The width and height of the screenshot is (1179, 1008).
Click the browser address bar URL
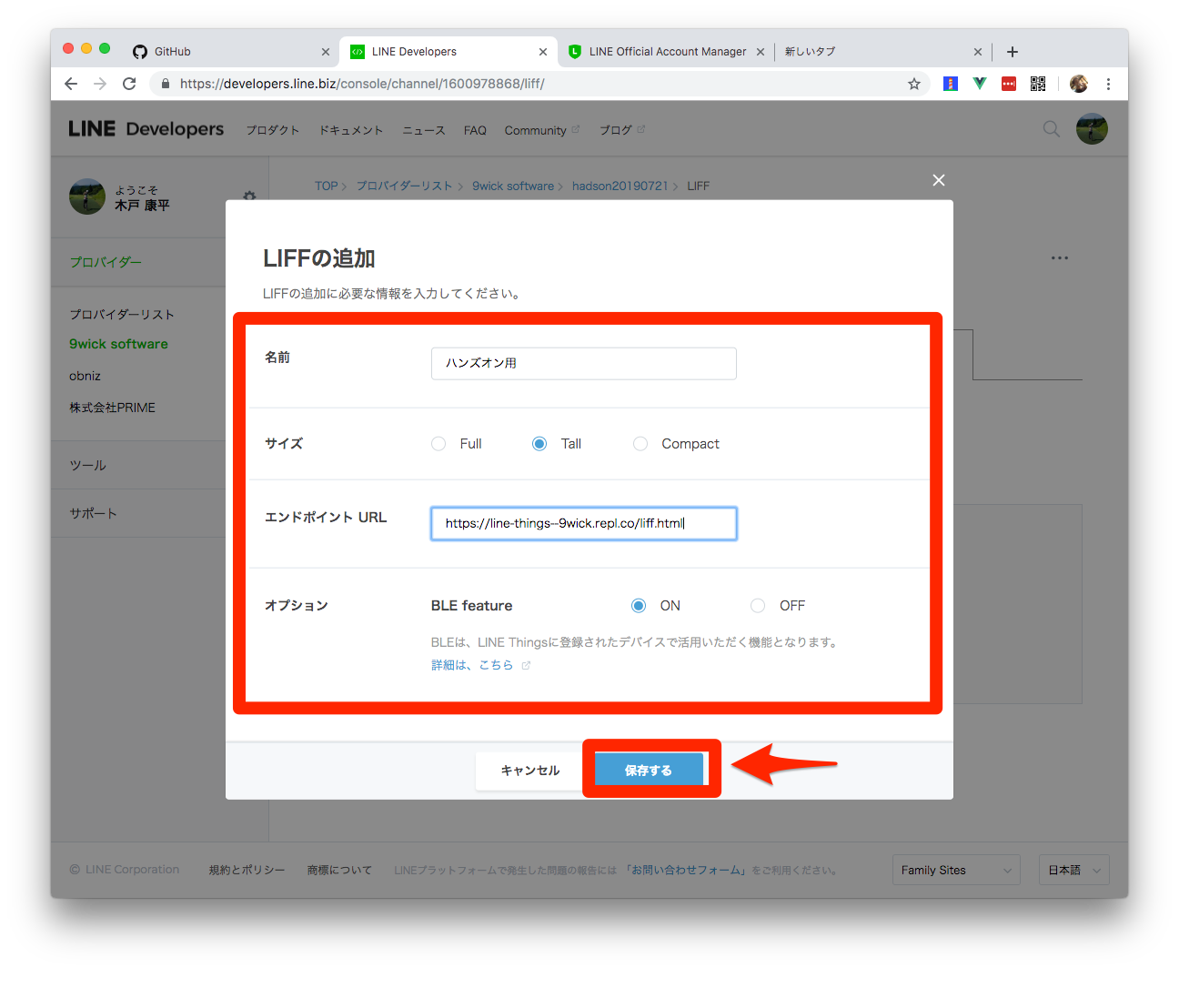(x=362, y=84)
